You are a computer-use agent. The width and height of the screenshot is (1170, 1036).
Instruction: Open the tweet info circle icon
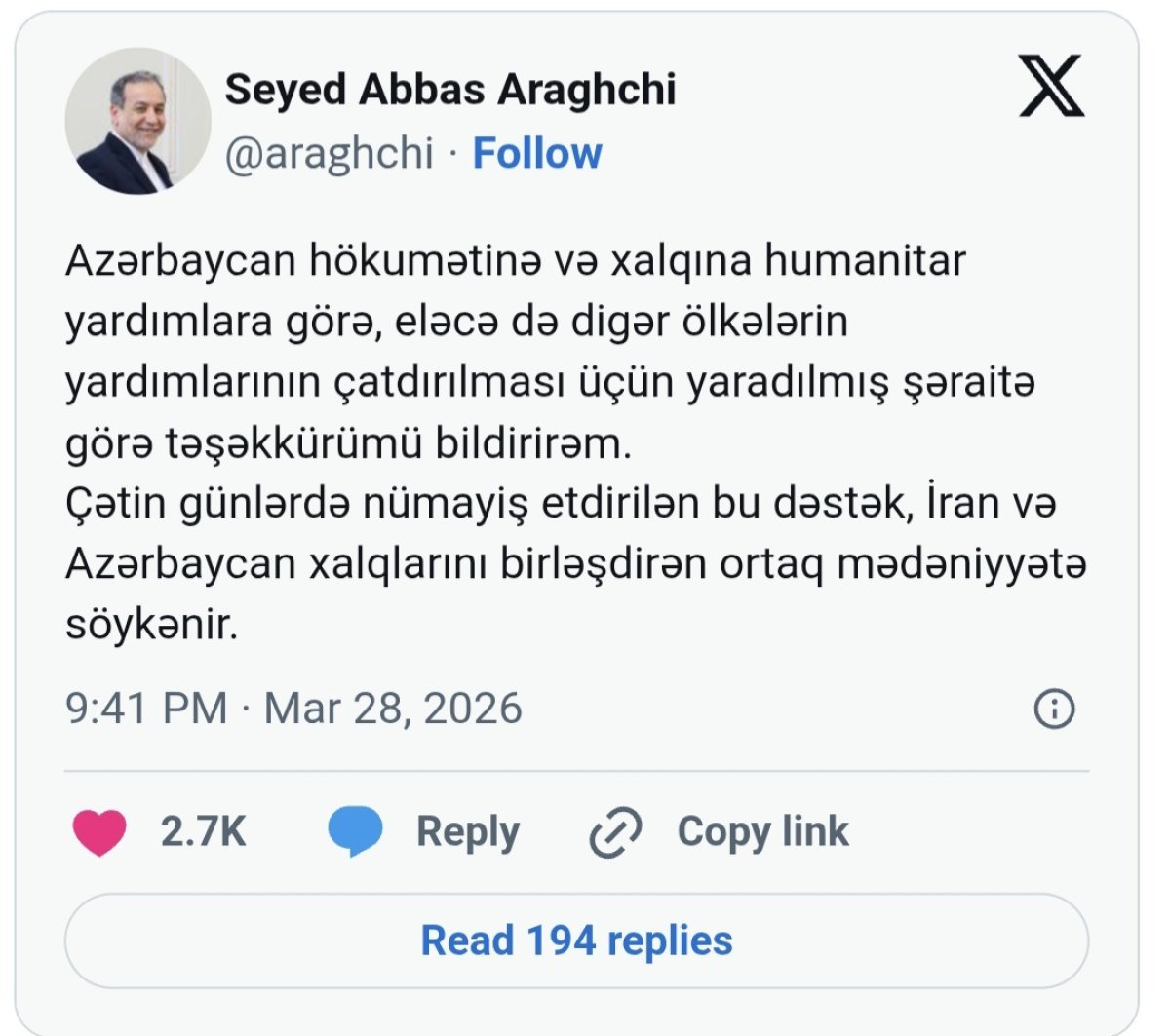(x=1053, y=709)
